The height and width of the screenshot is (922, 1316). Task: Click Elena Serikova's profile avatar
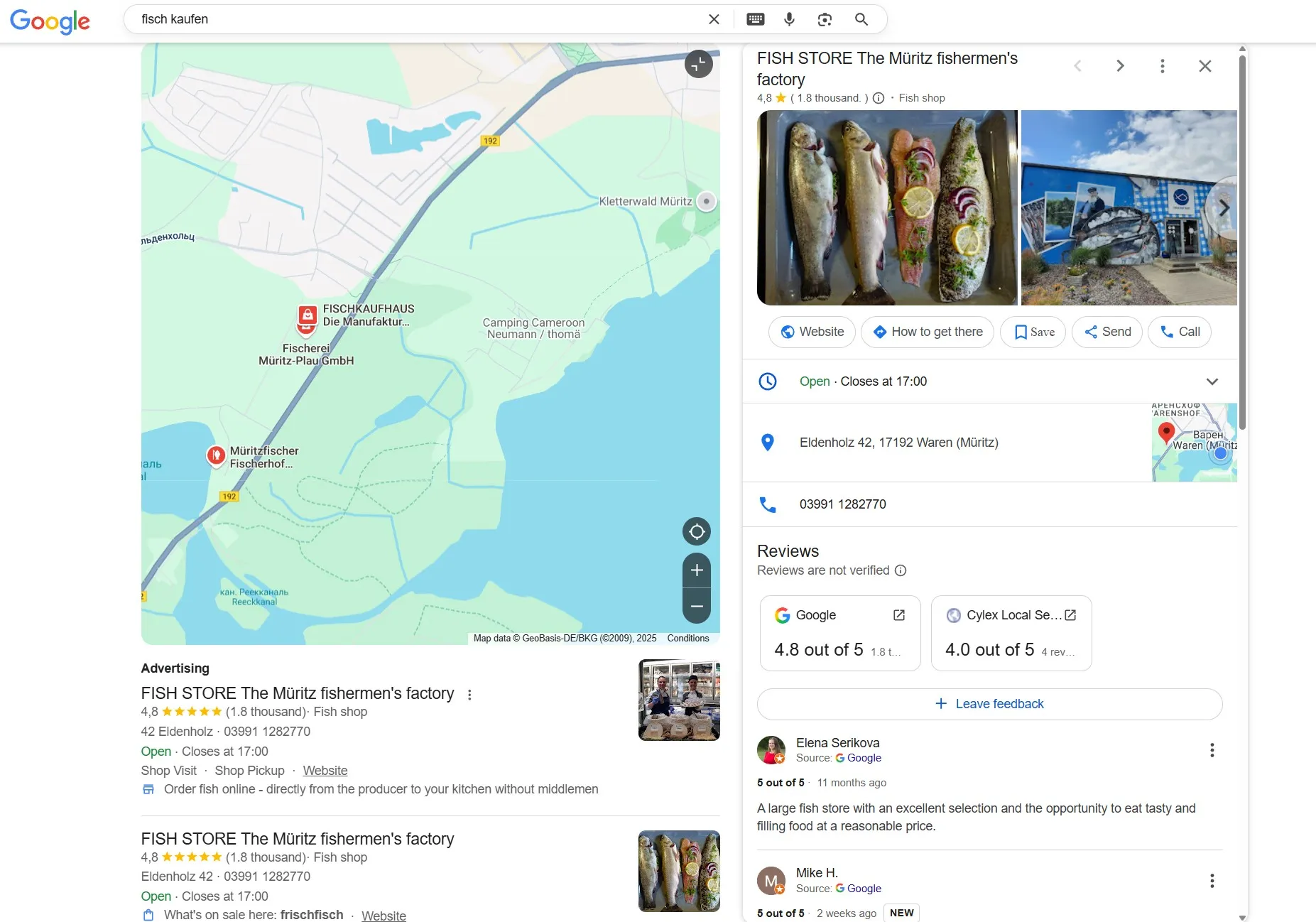pos(771,750)
